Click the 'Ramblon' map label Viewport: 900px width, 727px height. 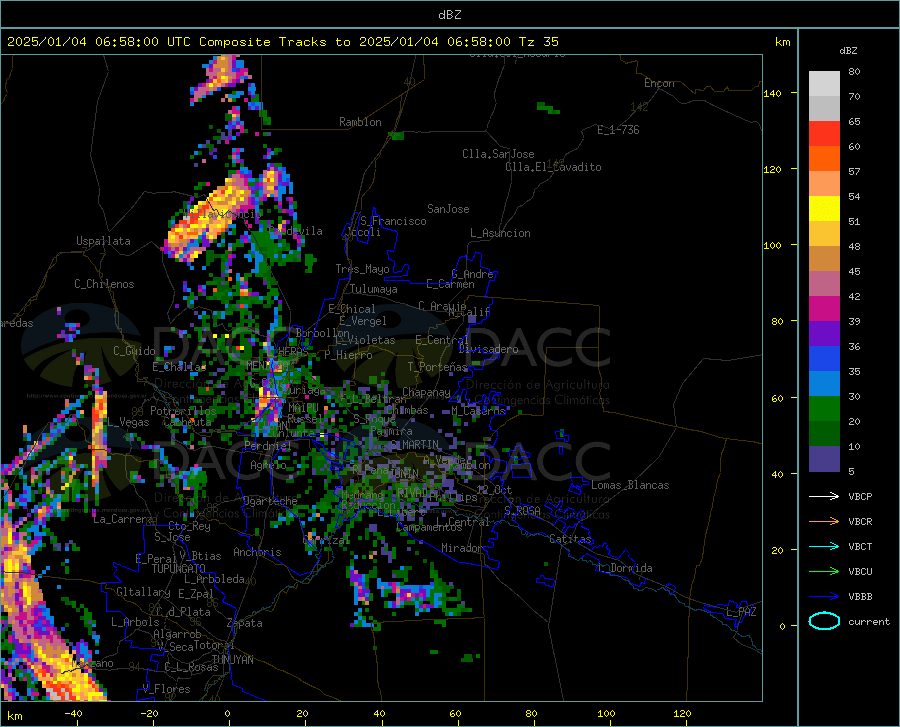click(360, 122)
